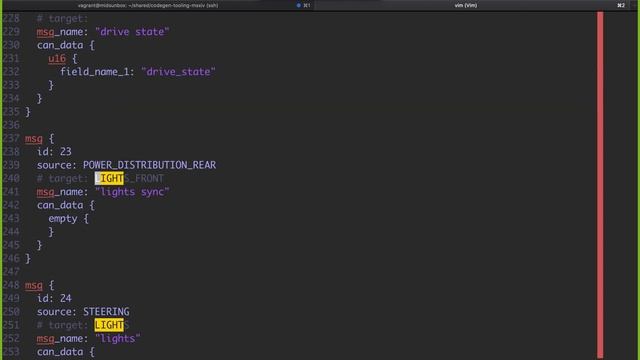Click the msg keyword in line 237
This screenshot has width=640, height=360.
point(33,139)
